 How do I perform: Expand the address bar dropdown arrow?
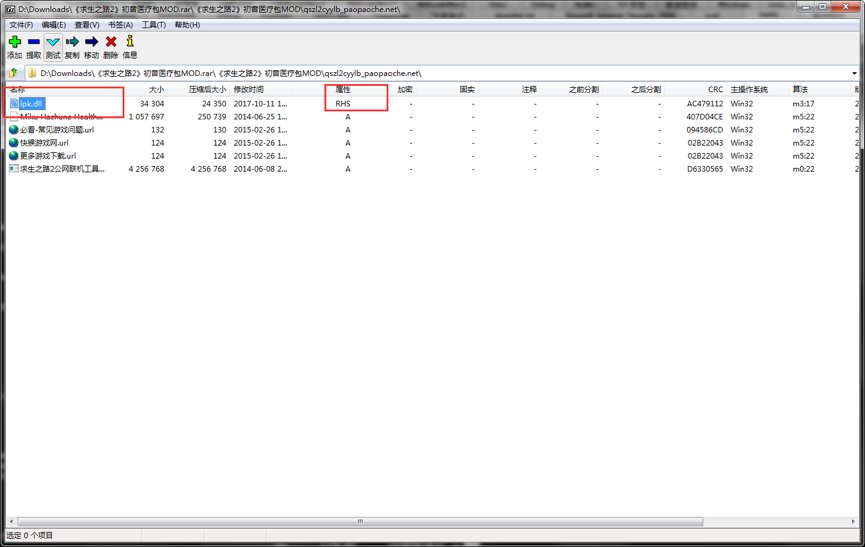click(854, 73)
